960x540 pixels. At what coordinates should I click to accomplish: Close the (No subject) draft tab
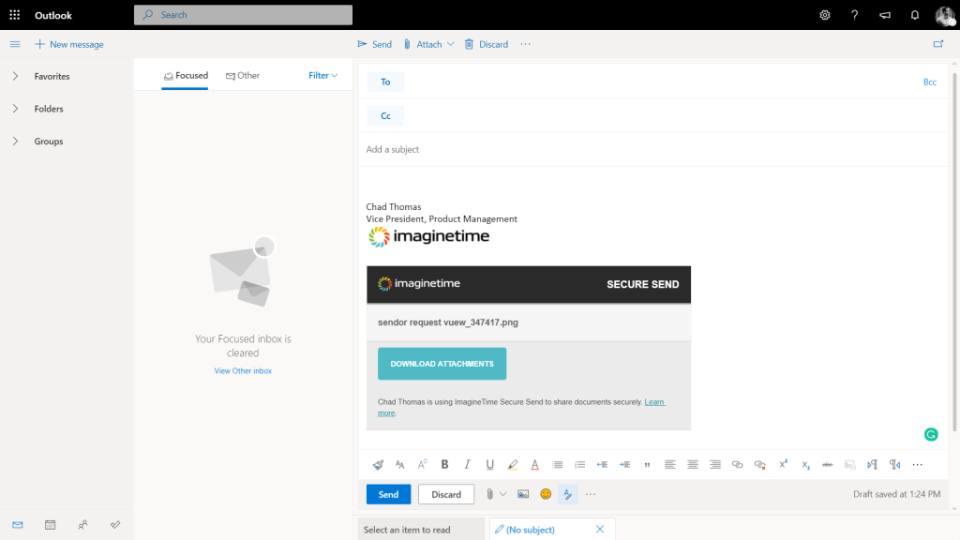[x=600, y=530]
